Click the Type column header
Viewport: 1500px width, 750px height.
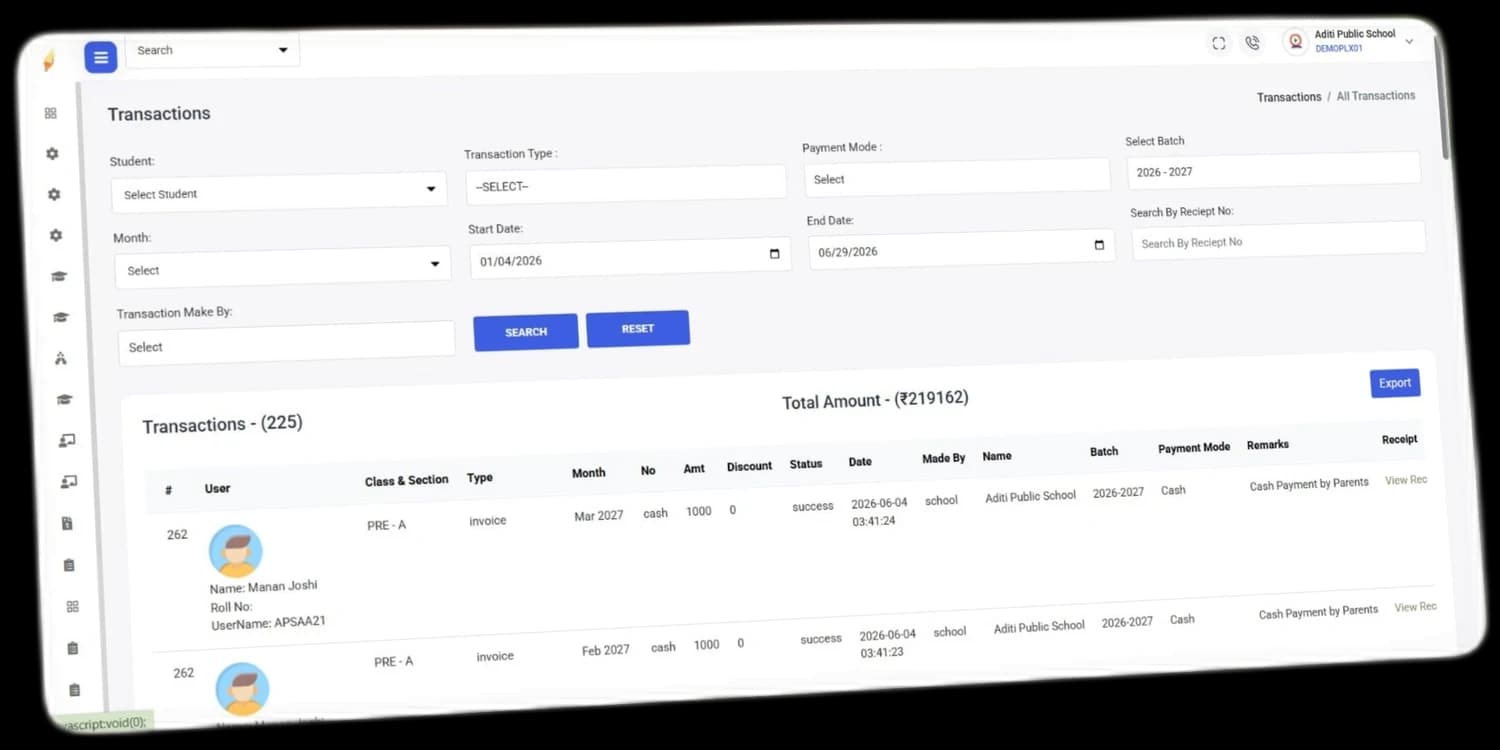pyautogui.click(x=480, y=478)
